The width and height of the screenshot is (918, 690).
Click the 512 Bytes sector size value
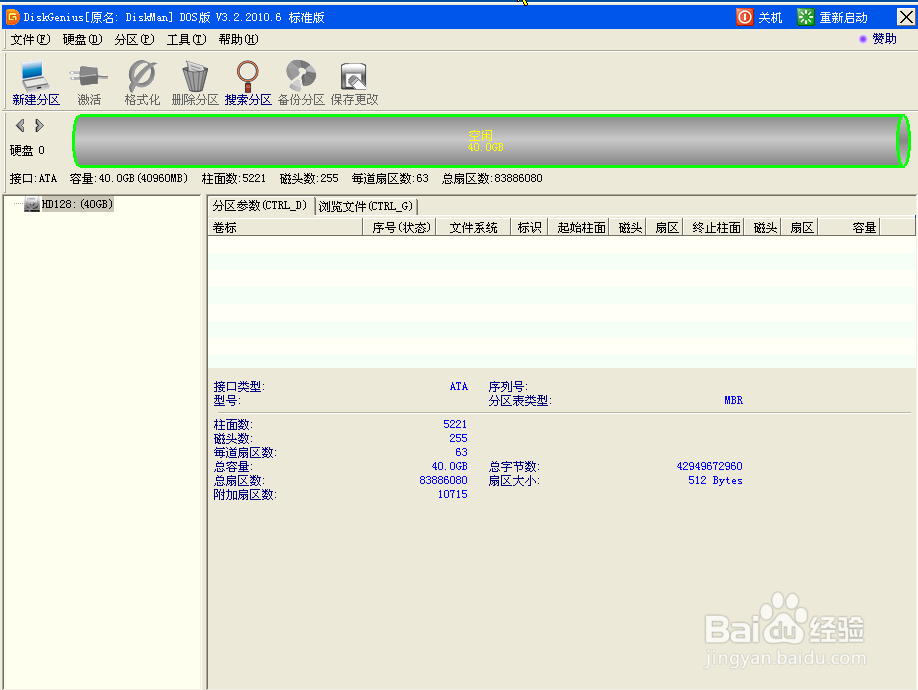tap(715, 480)
